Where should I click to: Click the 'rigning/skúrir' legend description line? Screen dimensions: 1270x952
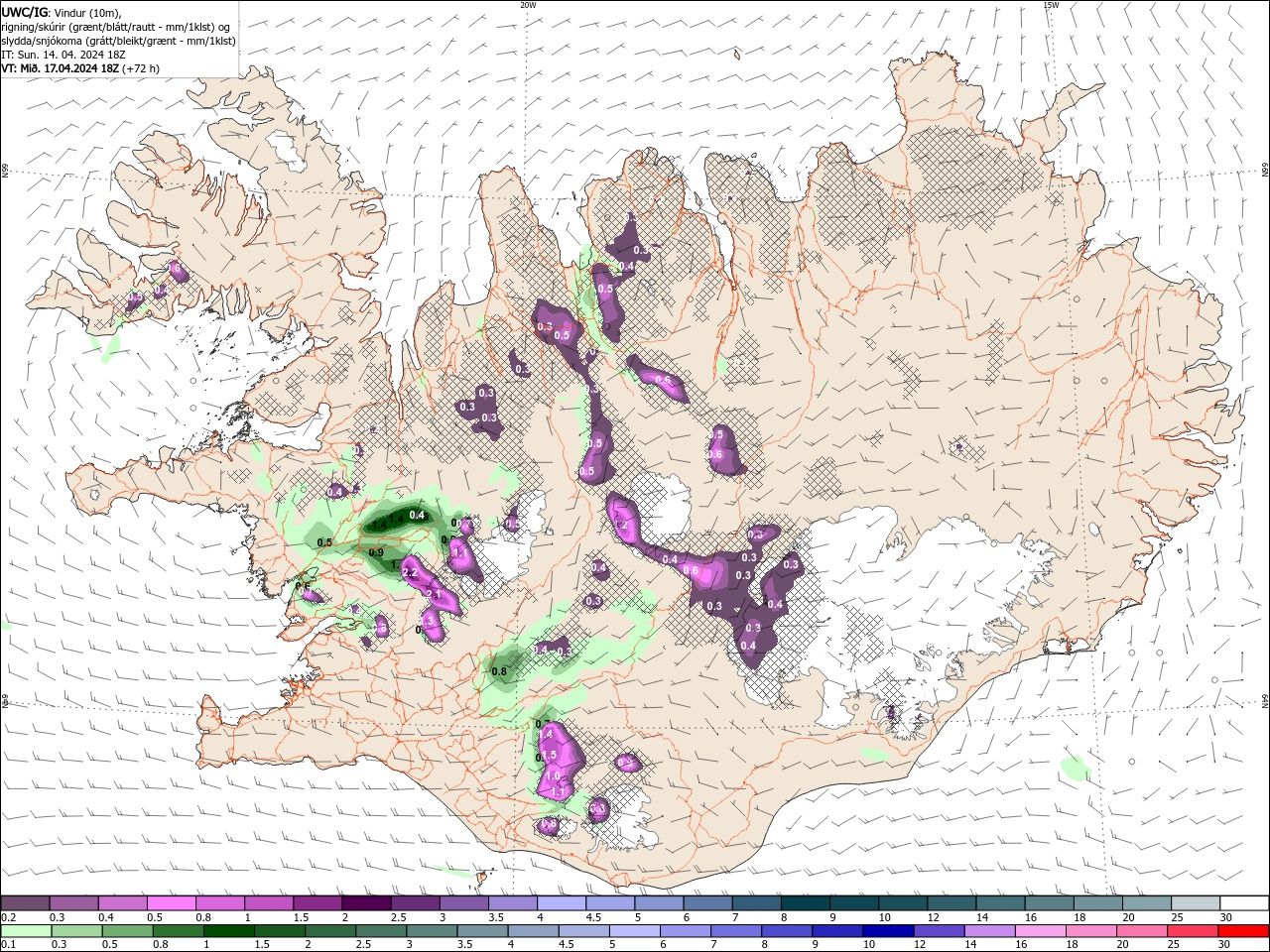[116, 27]
